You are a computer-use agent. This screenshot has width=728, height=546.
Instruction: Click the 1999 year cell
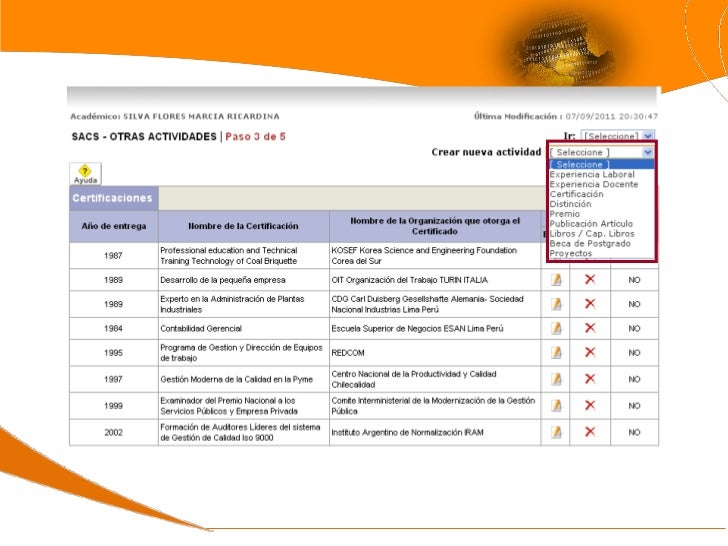click(114, 406)
